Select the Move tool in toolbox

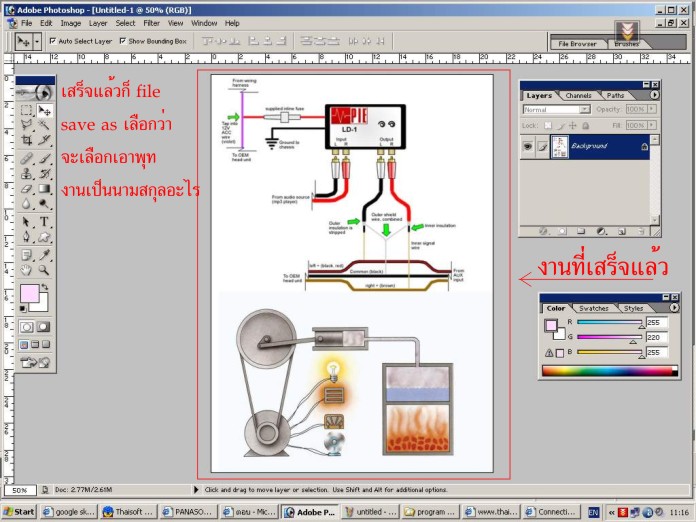point(44,110)
